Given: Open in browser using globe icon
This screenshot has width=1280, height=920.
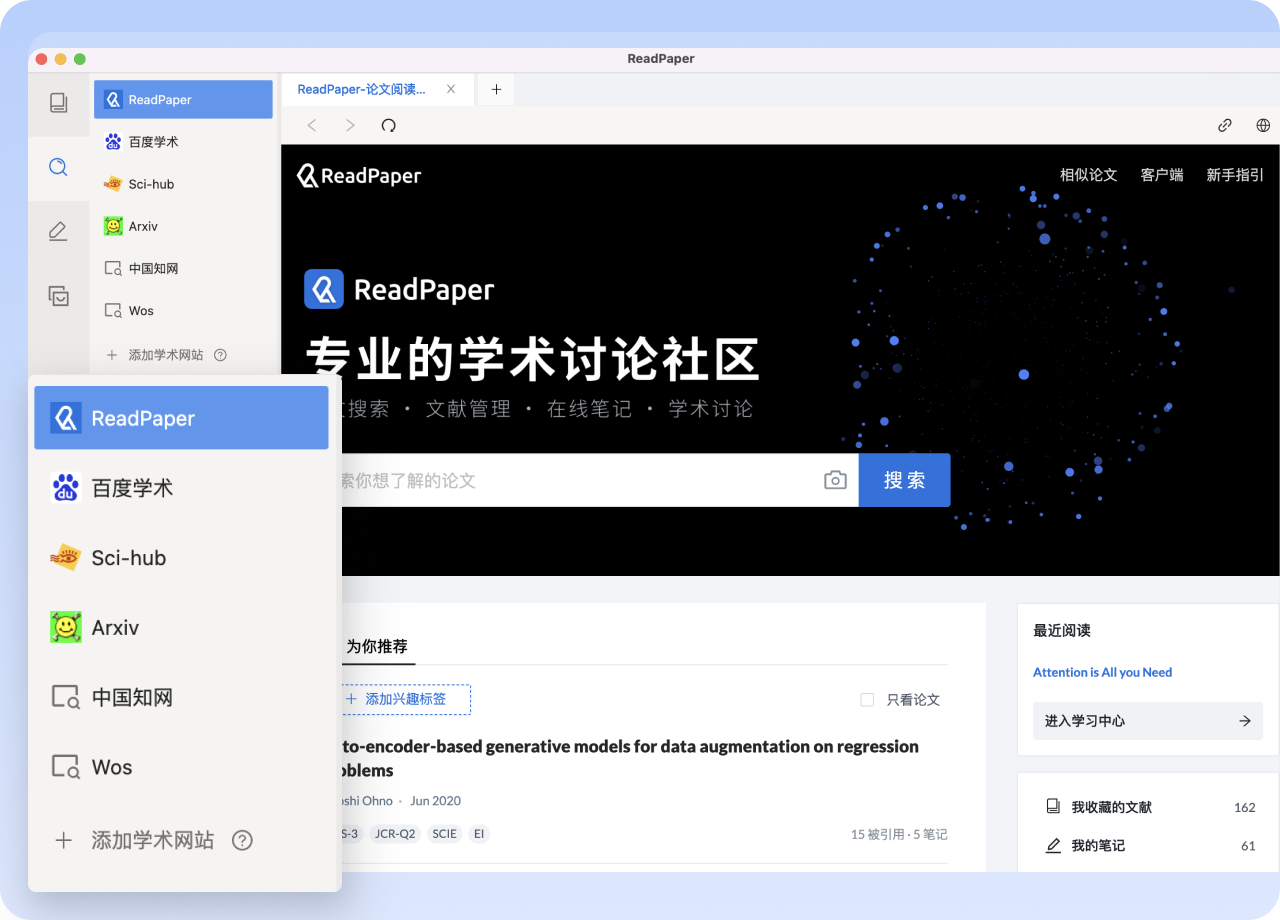Looking at the screenshot, I should pyautogui.click(x=1263, y=125).
